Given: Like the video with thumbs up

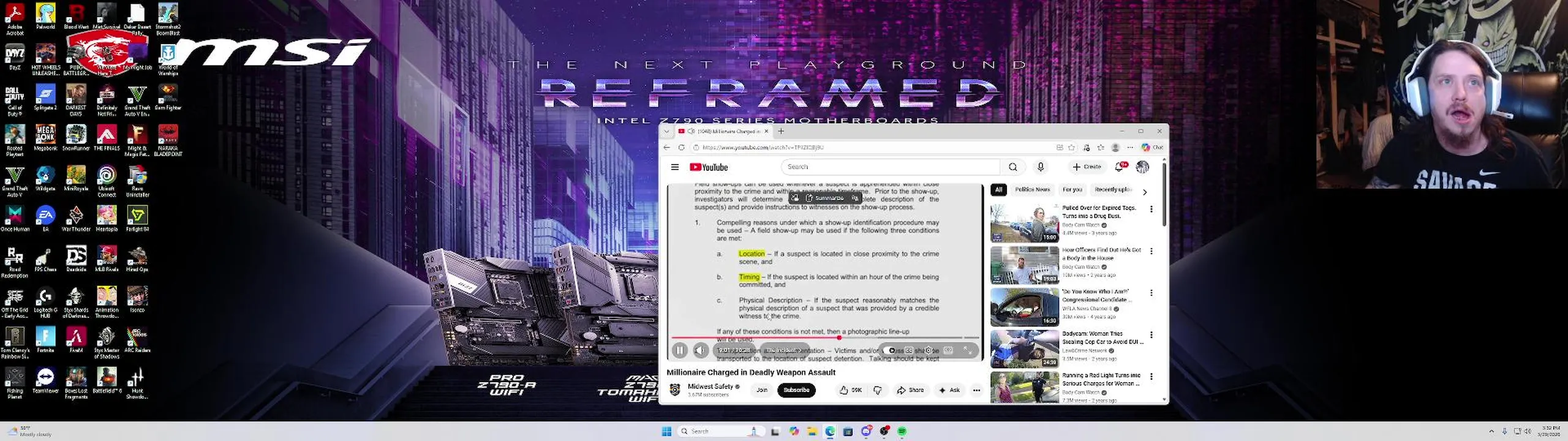Looking at the screenshot, I should coord(850,390).
